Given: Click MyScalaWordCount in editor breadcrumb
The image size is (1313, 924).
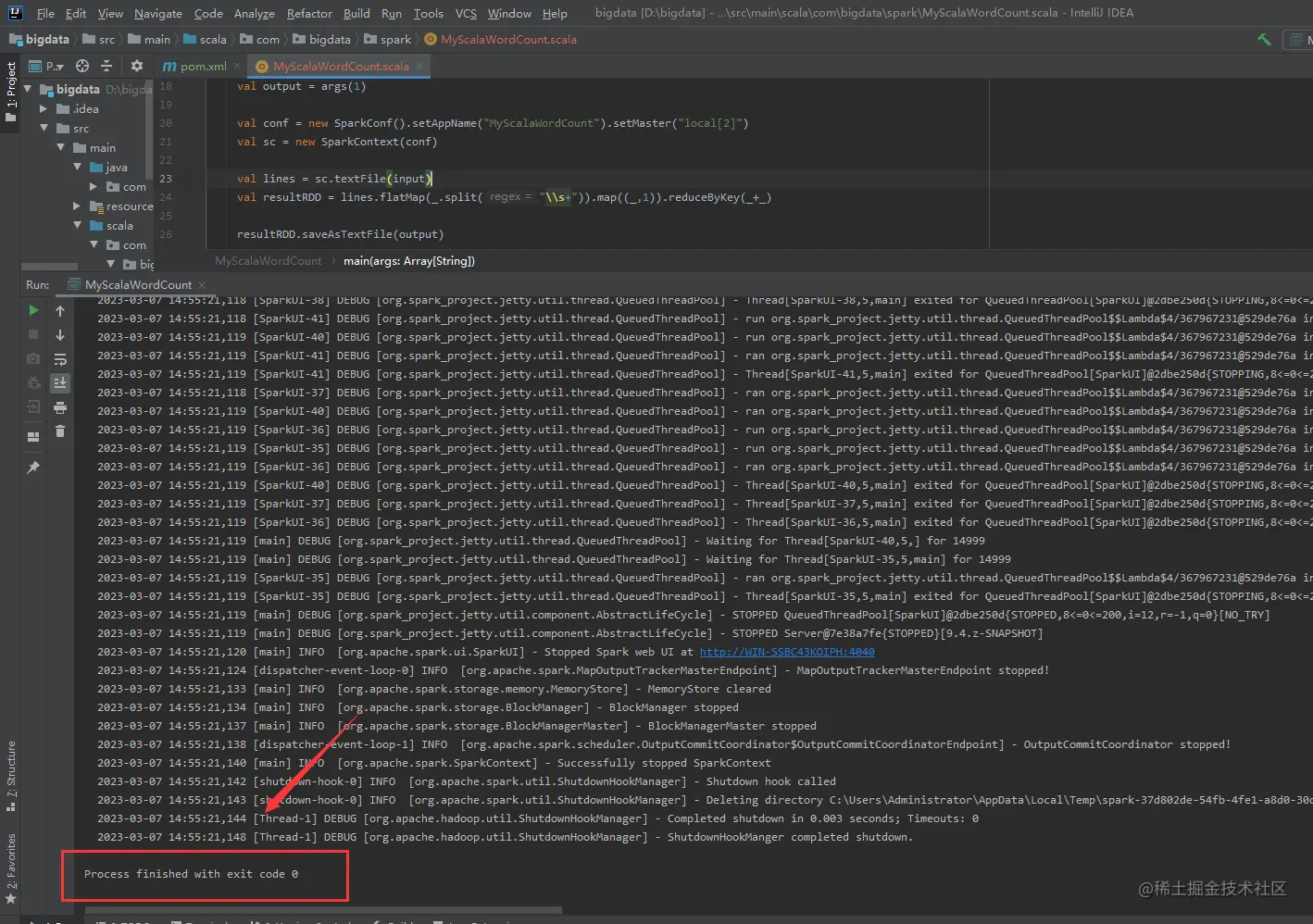Looking at the screenshot, I should 269,261.
